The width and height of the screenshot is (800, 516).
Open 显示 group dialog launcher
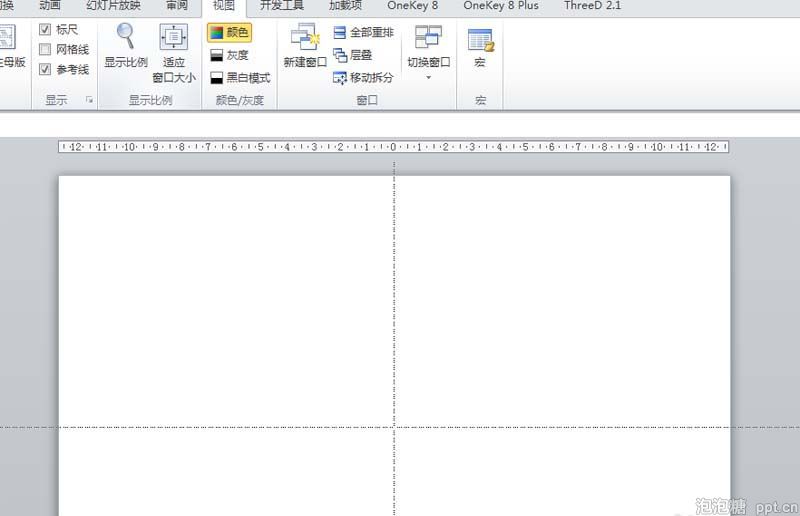pos(89,100)
